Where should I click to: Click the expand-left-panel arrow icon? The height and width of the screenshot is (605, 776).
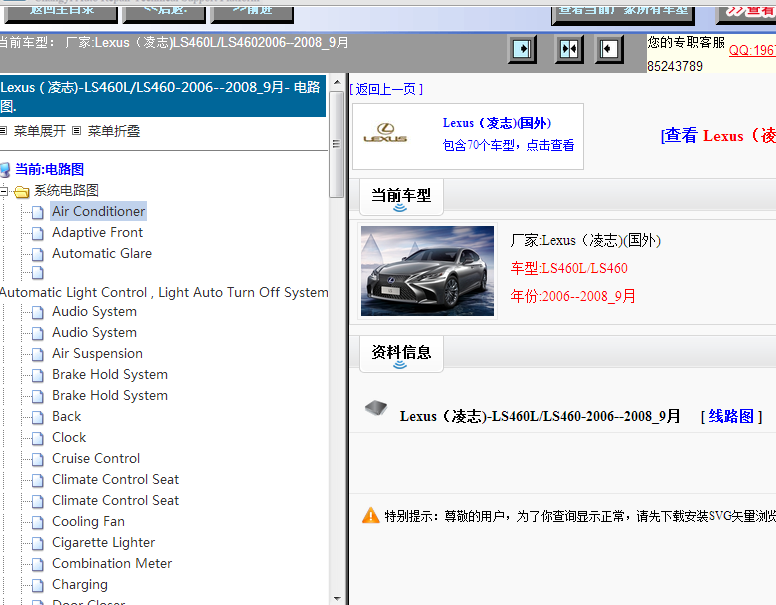point(608,49)
